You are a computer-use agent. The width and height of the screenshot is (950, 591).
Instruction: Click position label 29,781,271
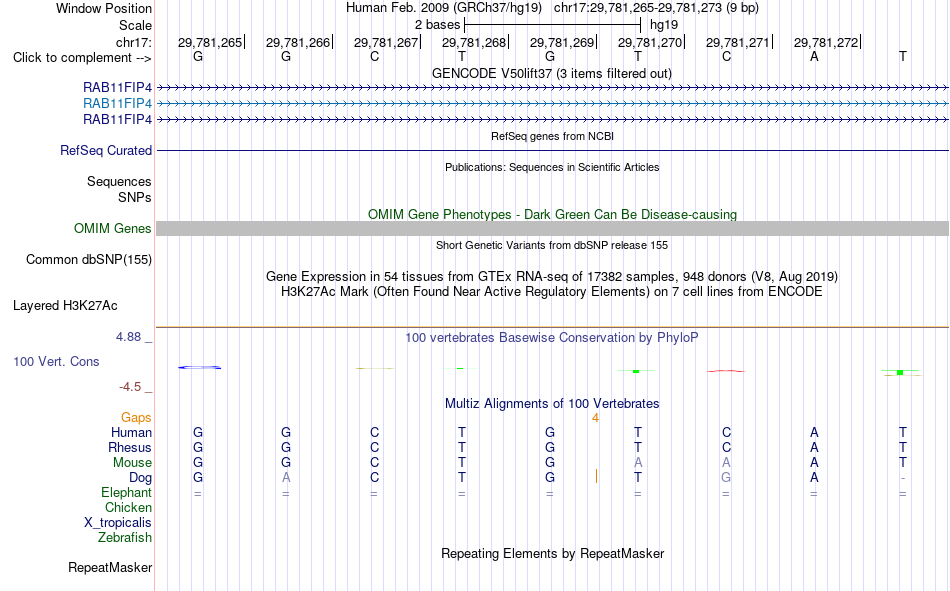tap(737, 42)
